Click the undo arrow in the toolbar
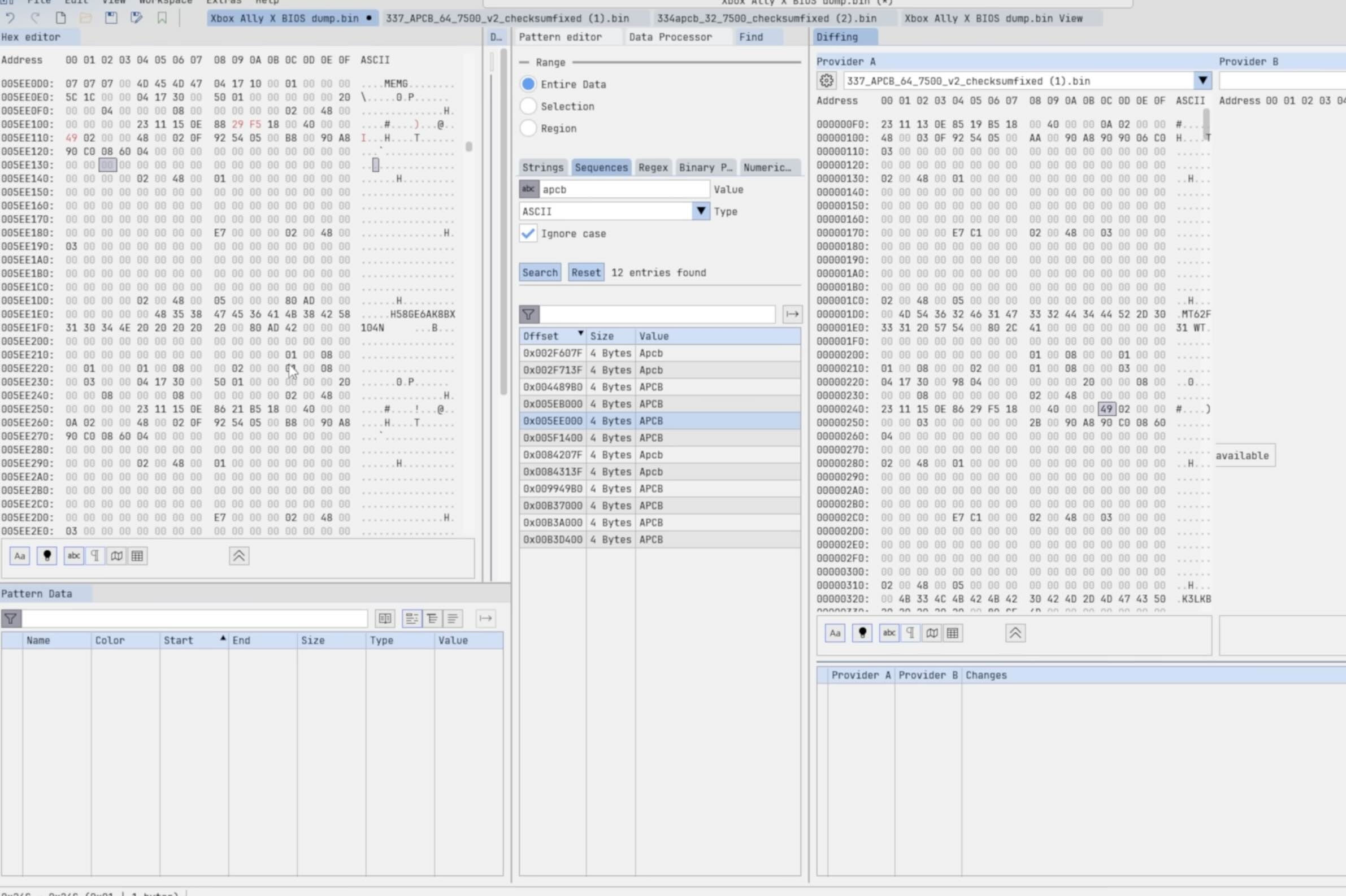1346x896 pixels. (10, 18)
